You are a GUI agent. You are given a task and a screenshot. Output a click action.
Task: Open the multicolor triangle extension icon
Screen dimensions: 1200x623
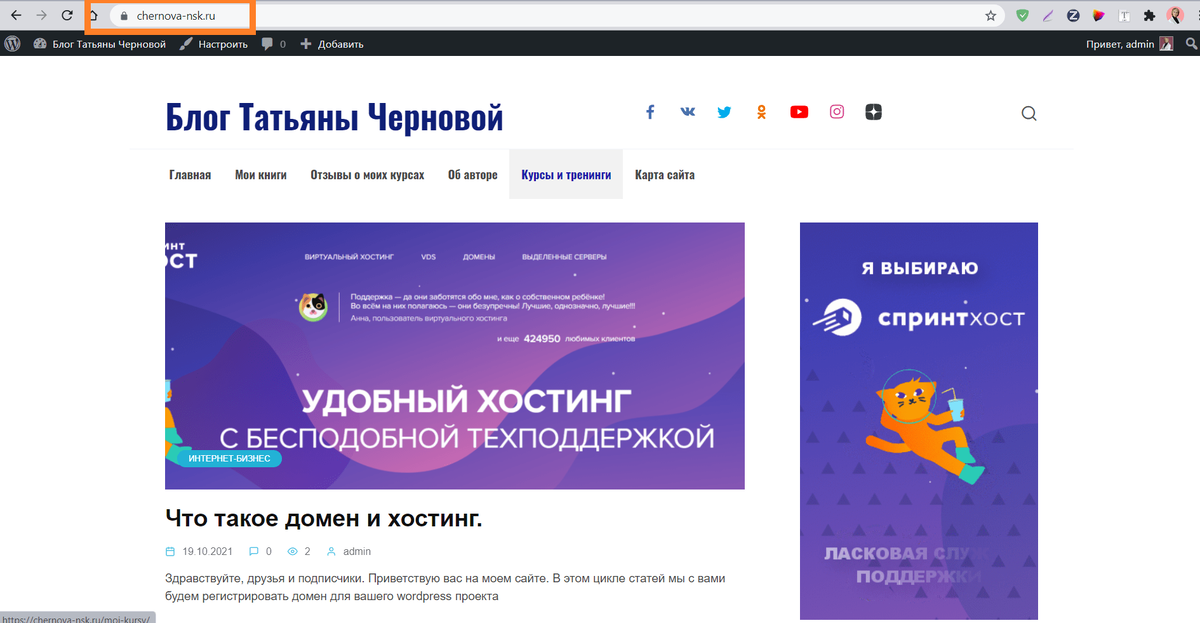[x=1098, y=16]
